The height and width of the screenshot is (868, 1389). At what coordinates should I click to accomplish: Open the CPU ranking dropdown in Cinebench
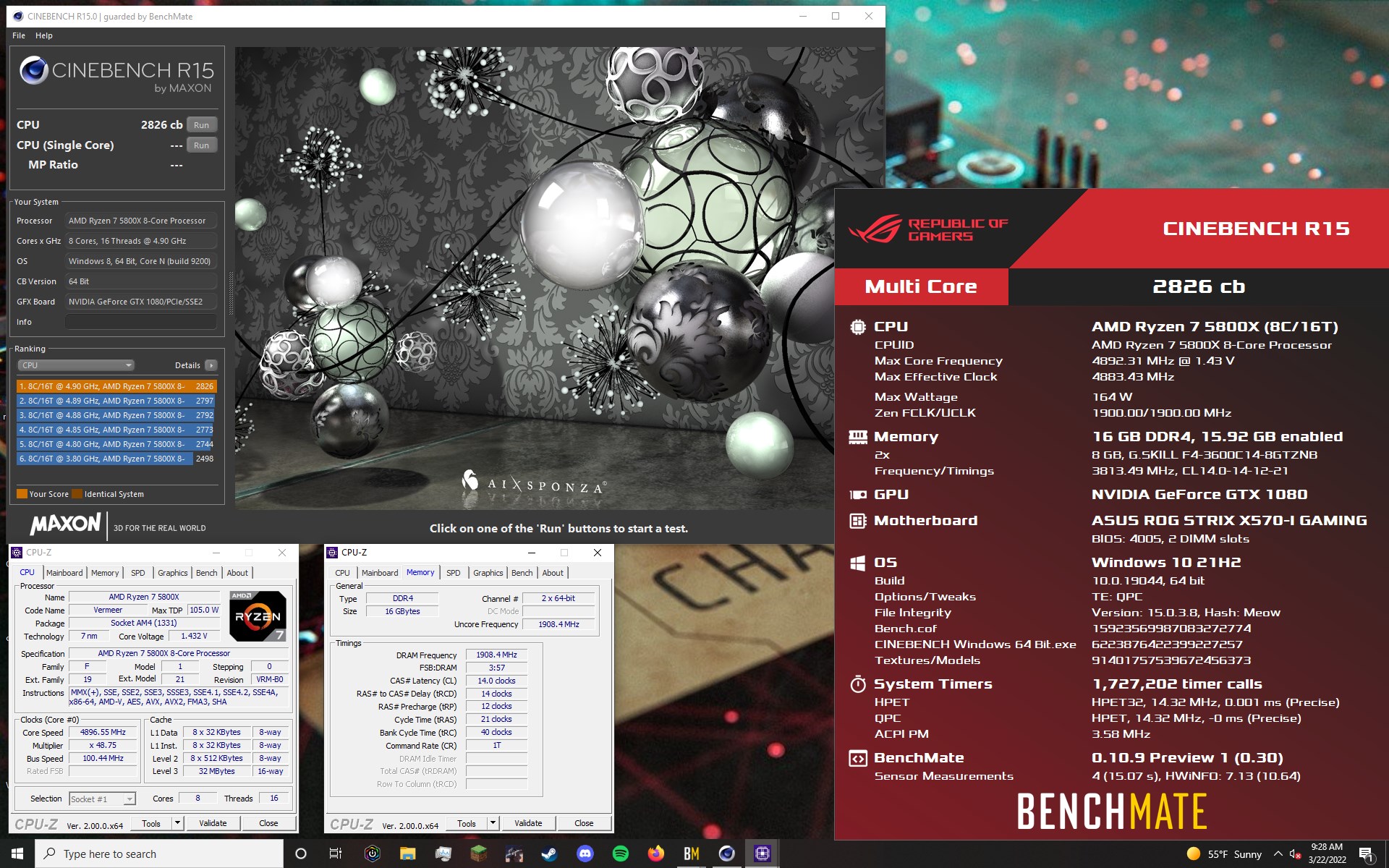pos(76,365)
